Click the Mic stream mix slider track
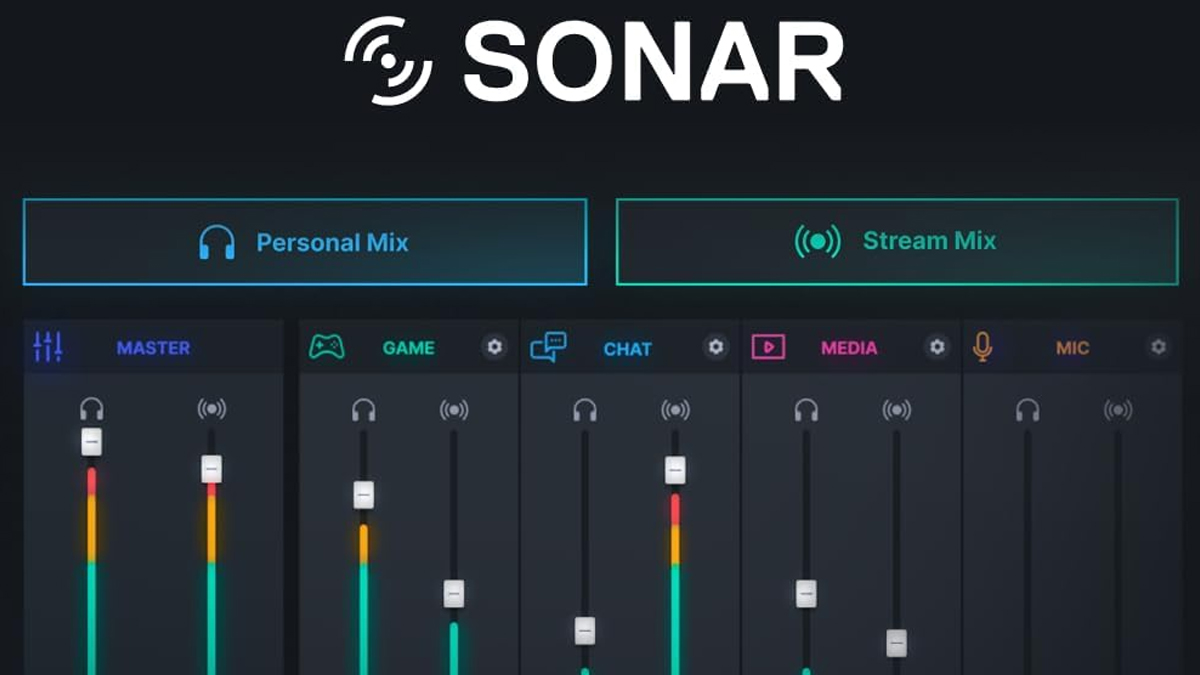This screenshot has width=1200, height=675. tap(1118, 552)
